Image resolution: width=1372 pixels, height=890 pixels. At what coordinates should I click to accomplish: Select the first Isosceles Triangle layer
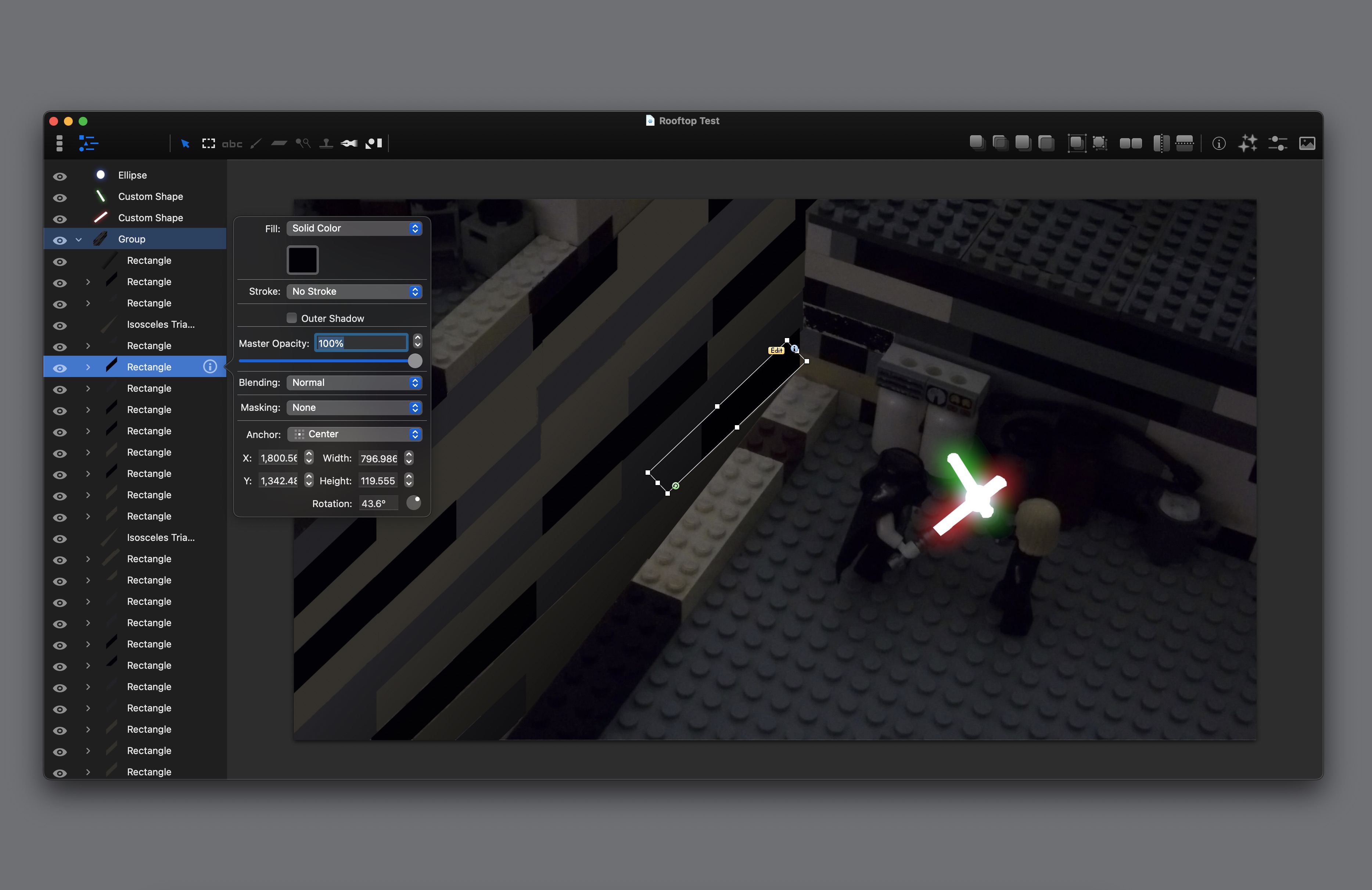[160, 324]
